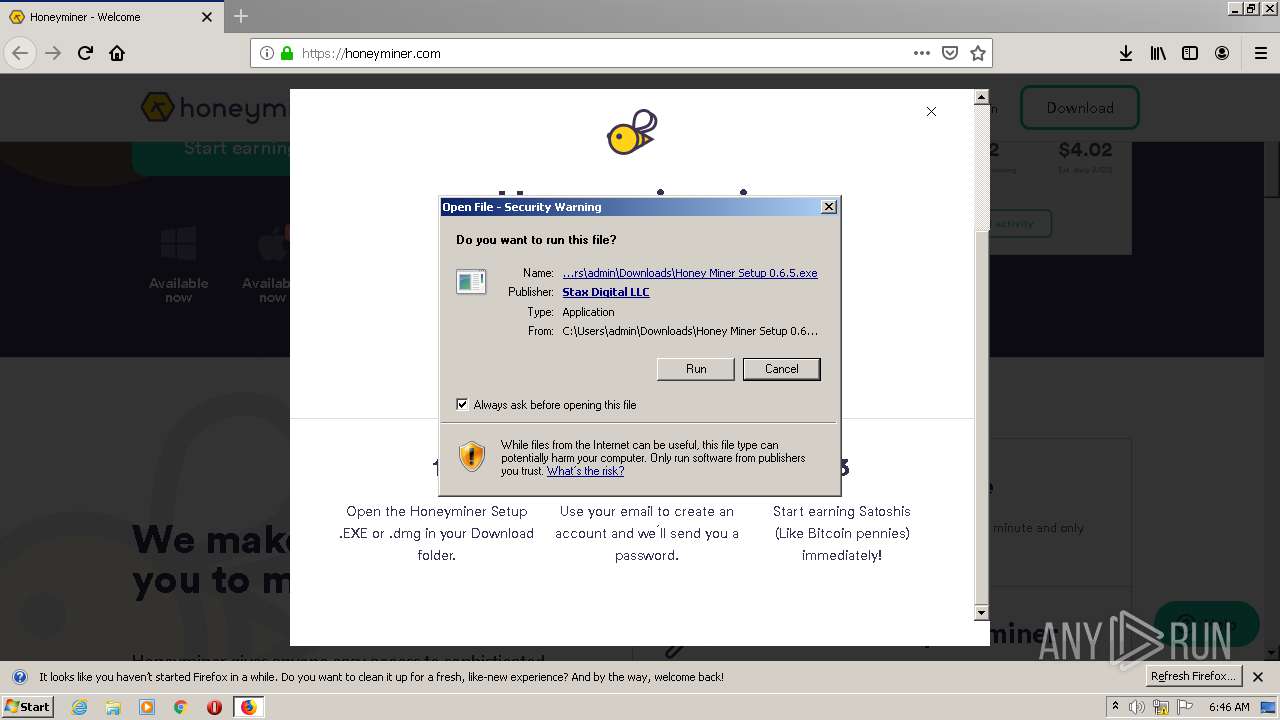Click the Action Center flag tray icon
Image resolution: width=1280 pixels, height=720 pixels.
[1185, 707]
